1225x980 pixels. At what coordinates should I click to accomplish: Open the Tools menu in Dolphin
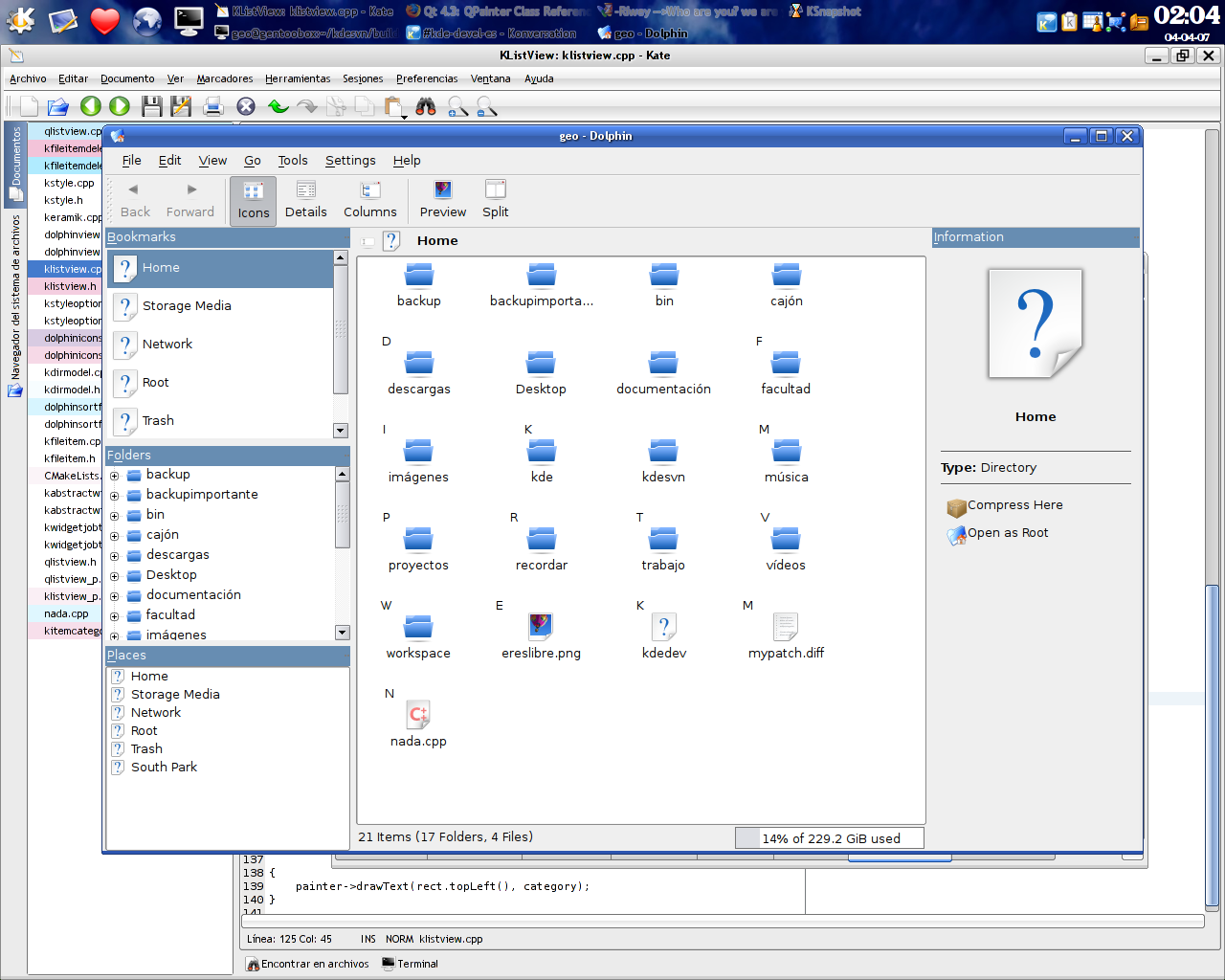(x=293, y=161)
